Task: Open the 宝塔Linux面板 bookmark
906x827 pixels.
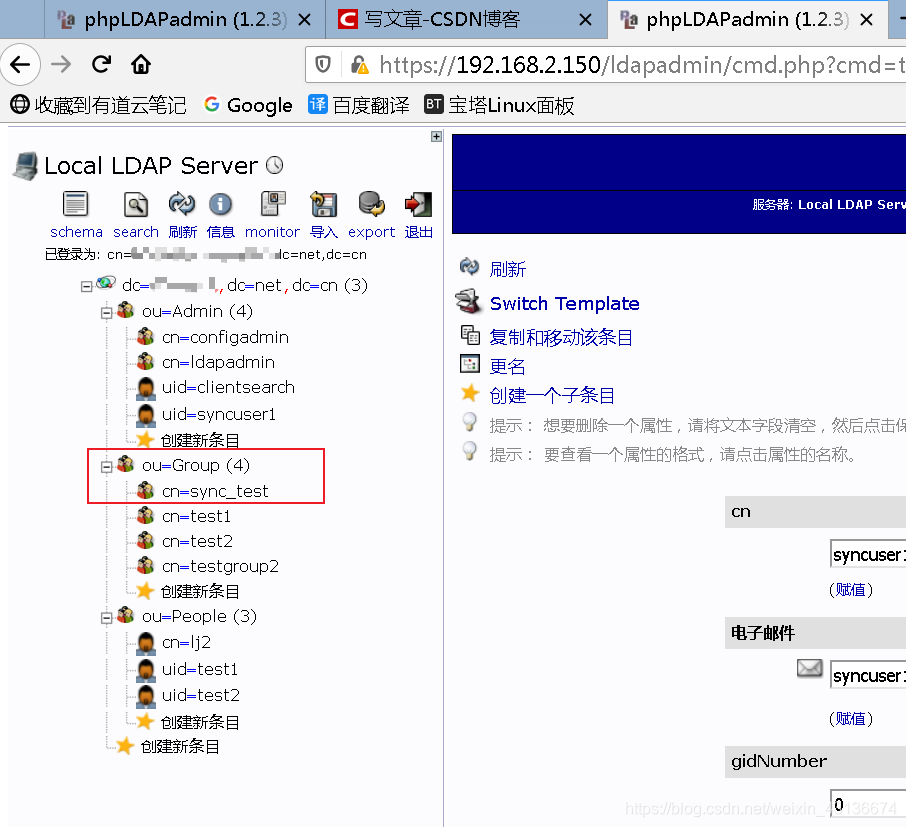Action: 499,105
